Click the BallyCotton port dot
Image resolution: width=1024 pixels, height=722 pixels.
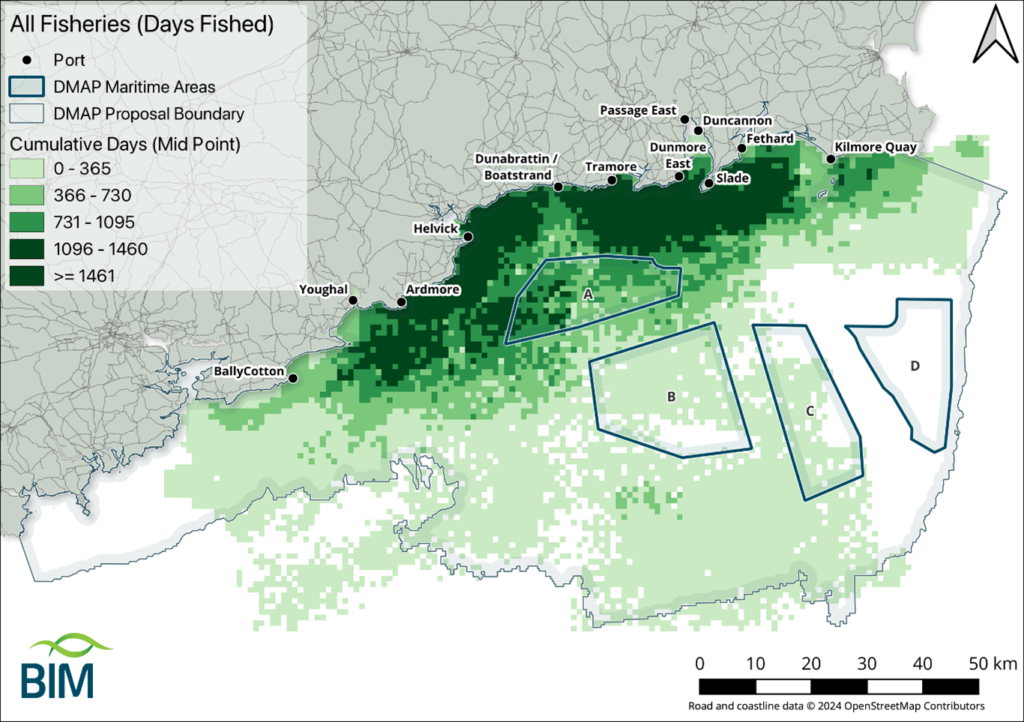(x=293, y=377)
